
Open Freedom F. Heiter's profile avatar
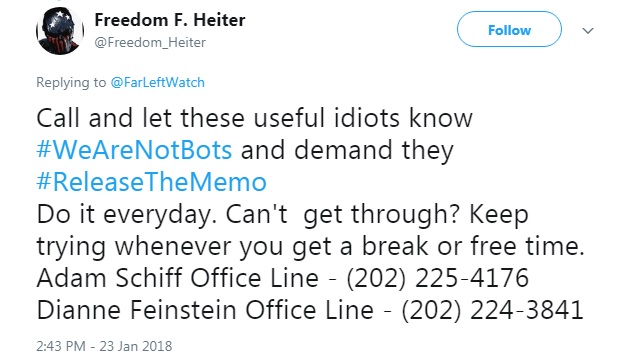click(x=60, y=31)
